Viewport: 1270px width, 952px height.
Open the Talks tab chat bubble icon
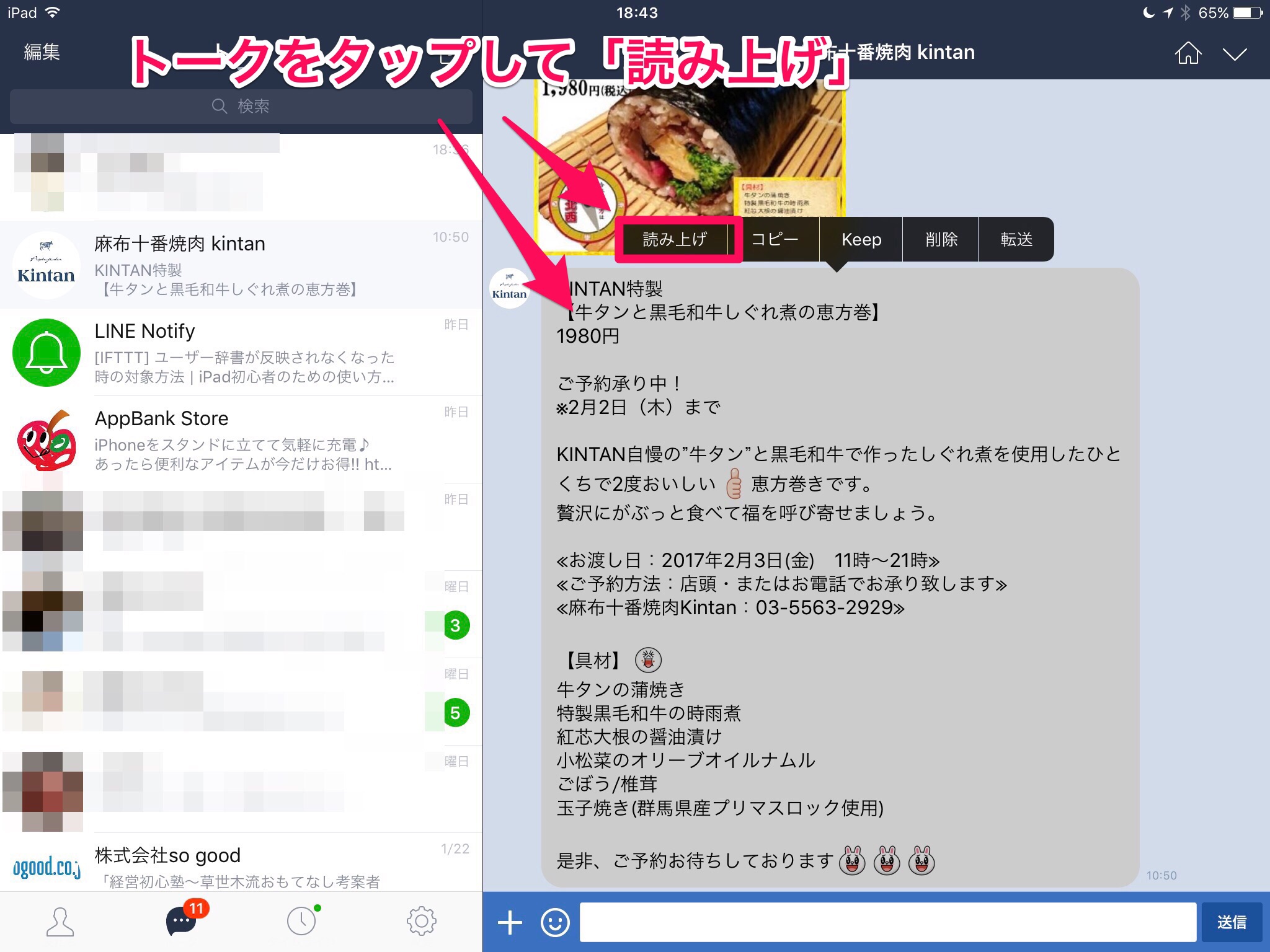tap(181, 922)
